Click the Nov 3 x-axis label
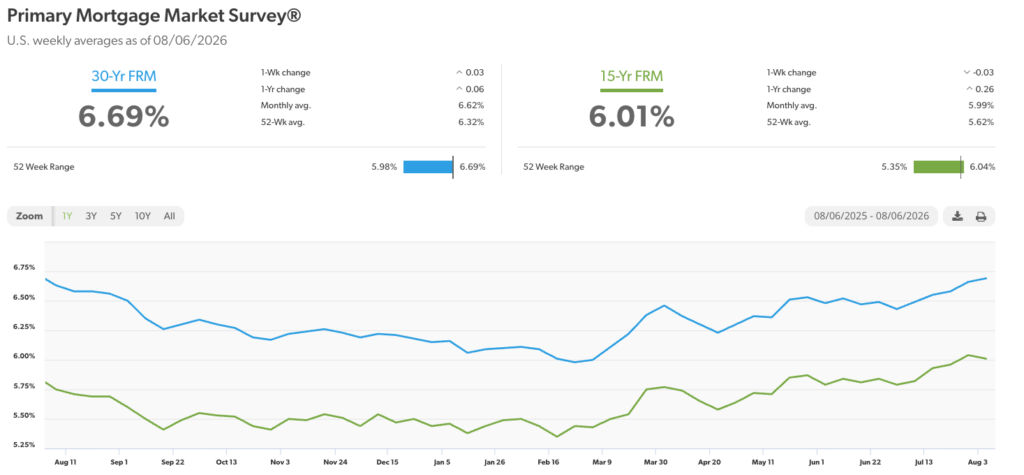The height and width of the screenshot is (475, 1024). [280, 460]
